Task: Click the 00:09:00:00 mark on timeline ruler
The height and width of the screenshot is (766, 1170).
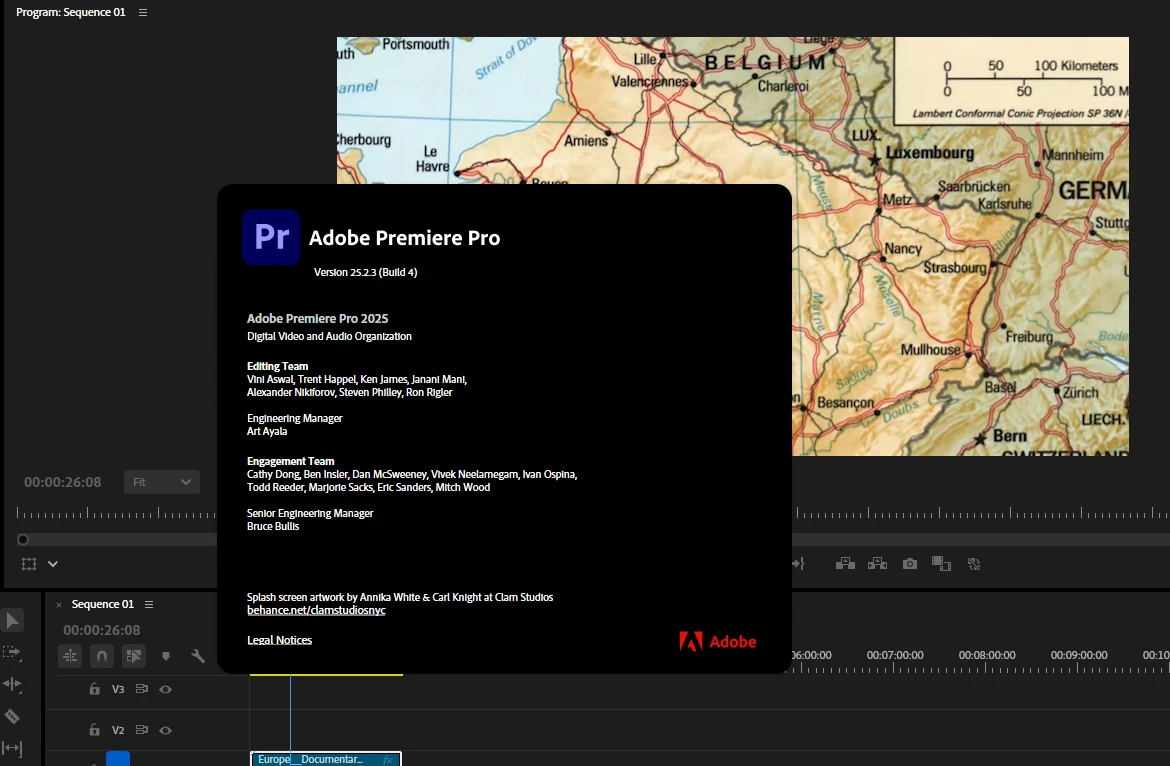Action: [x=1079, y=656]
